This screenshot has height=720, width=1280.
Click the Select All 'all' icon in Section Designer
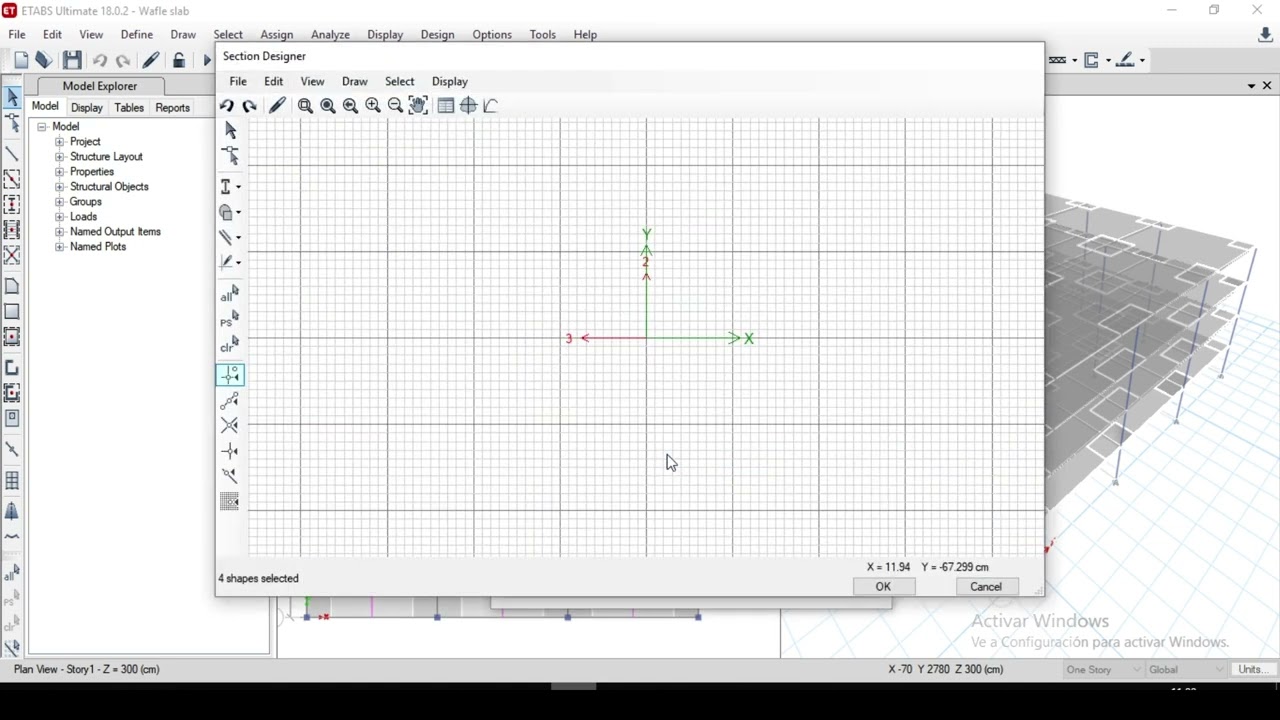click(230, 294)
